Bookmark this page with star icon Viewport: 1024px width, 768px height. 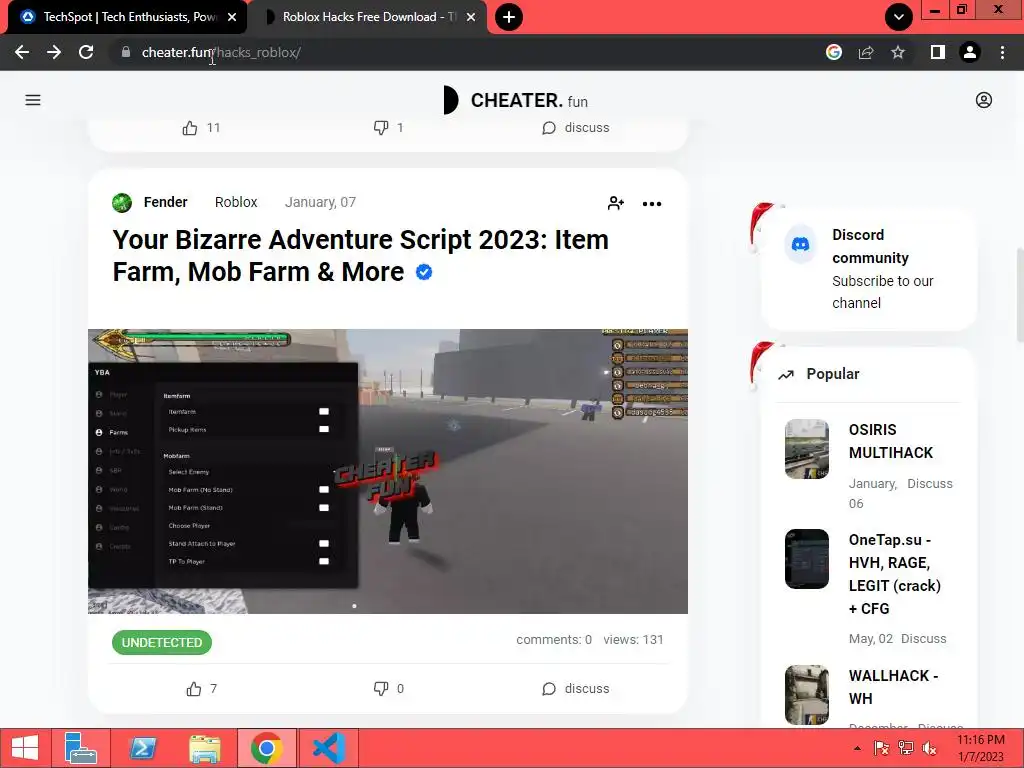(x=898, y=52)
